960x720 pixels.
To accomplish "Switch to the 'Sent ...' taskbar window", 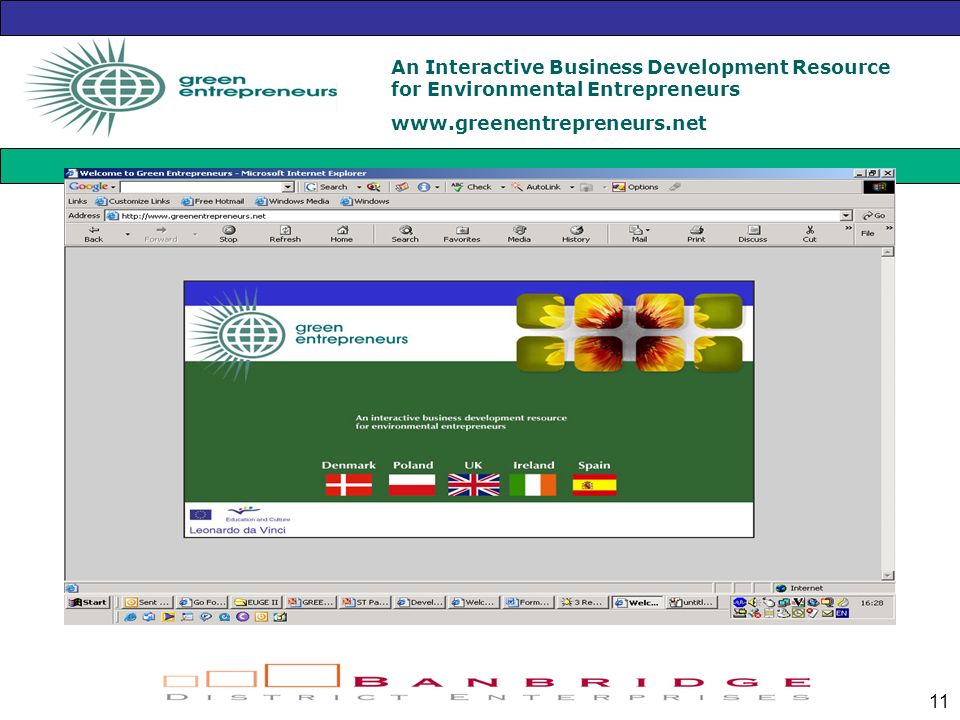I will [x=147, y=602].
